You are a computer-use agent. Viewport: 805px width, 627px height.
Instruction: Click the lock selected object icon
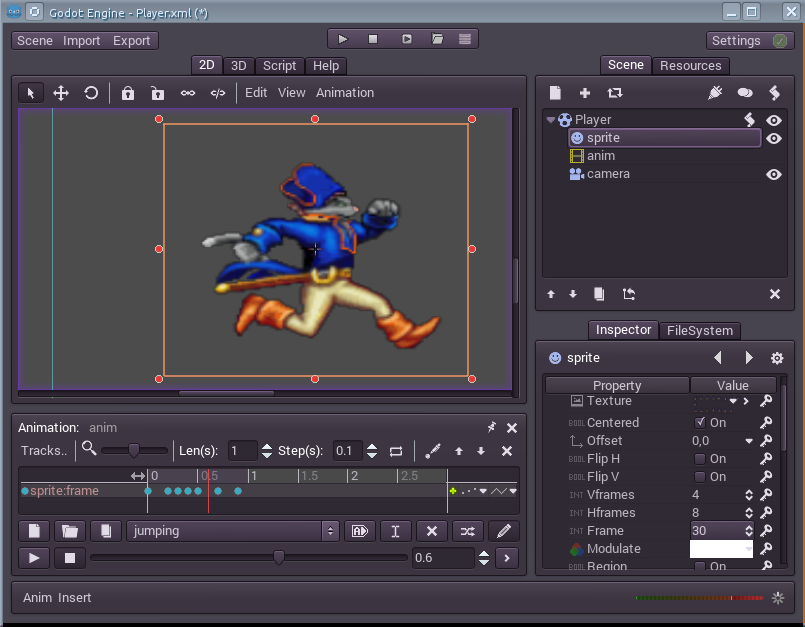pyautogui.click(x=128, y=93)
